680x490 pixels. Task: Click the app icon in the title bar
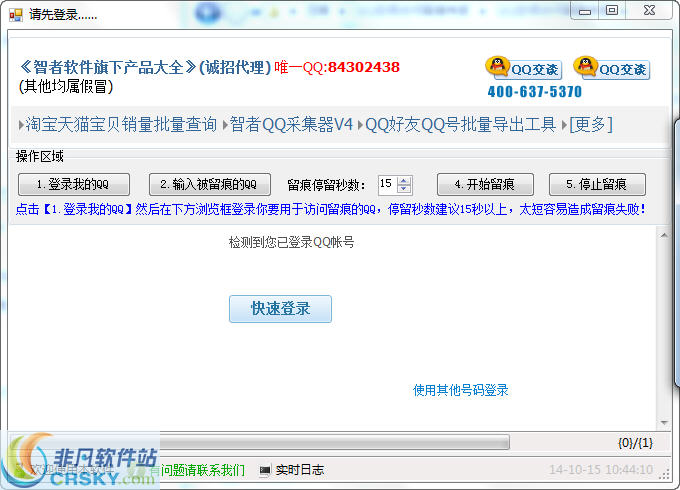[16, 15]
